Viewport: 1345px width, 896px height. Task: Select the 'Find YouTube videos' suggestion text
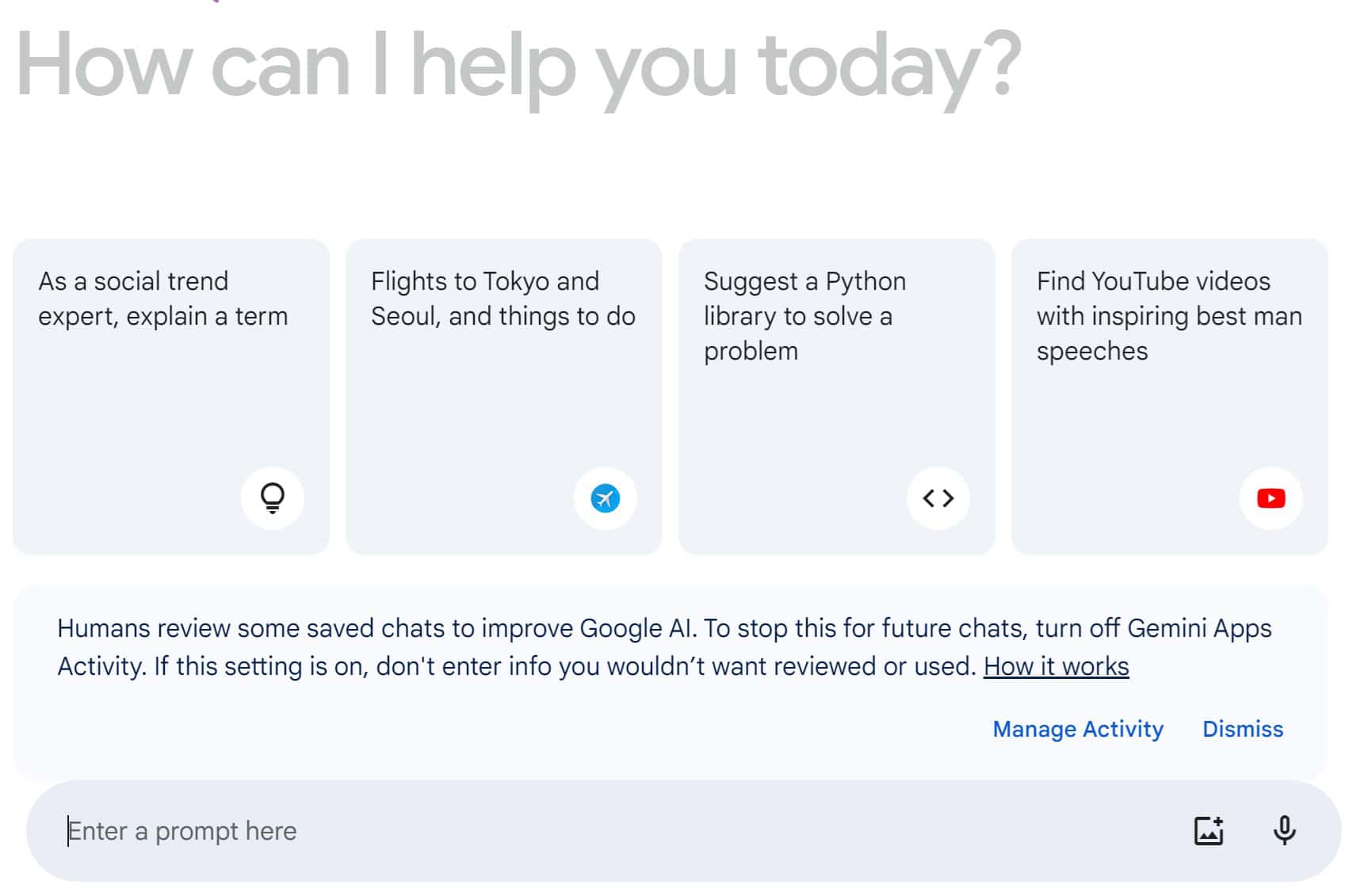[1168, 315]
